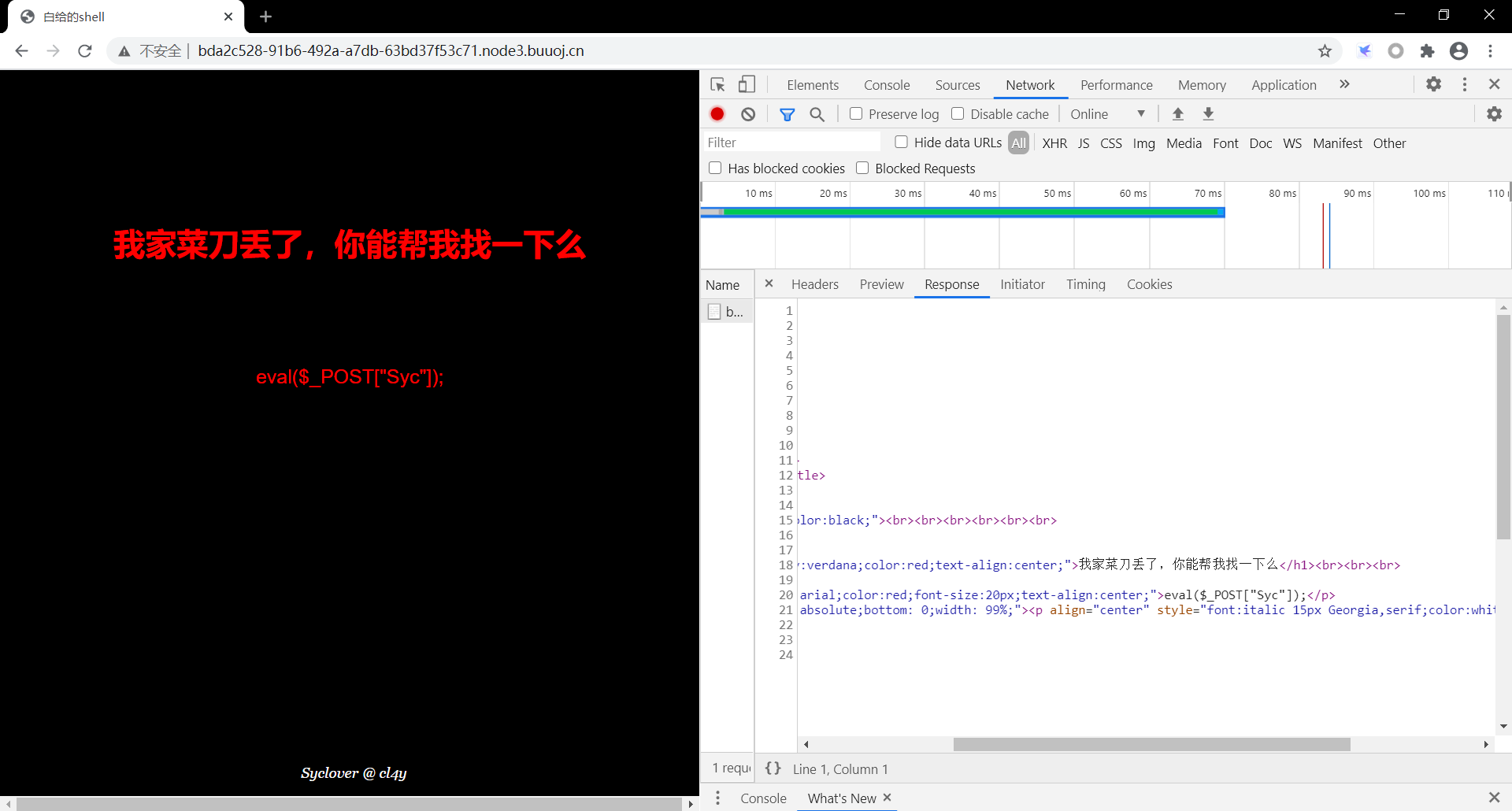This screenshot has width=1512, height=811.
Task: Focus the network Filter input field
Action: pos(792,143)
